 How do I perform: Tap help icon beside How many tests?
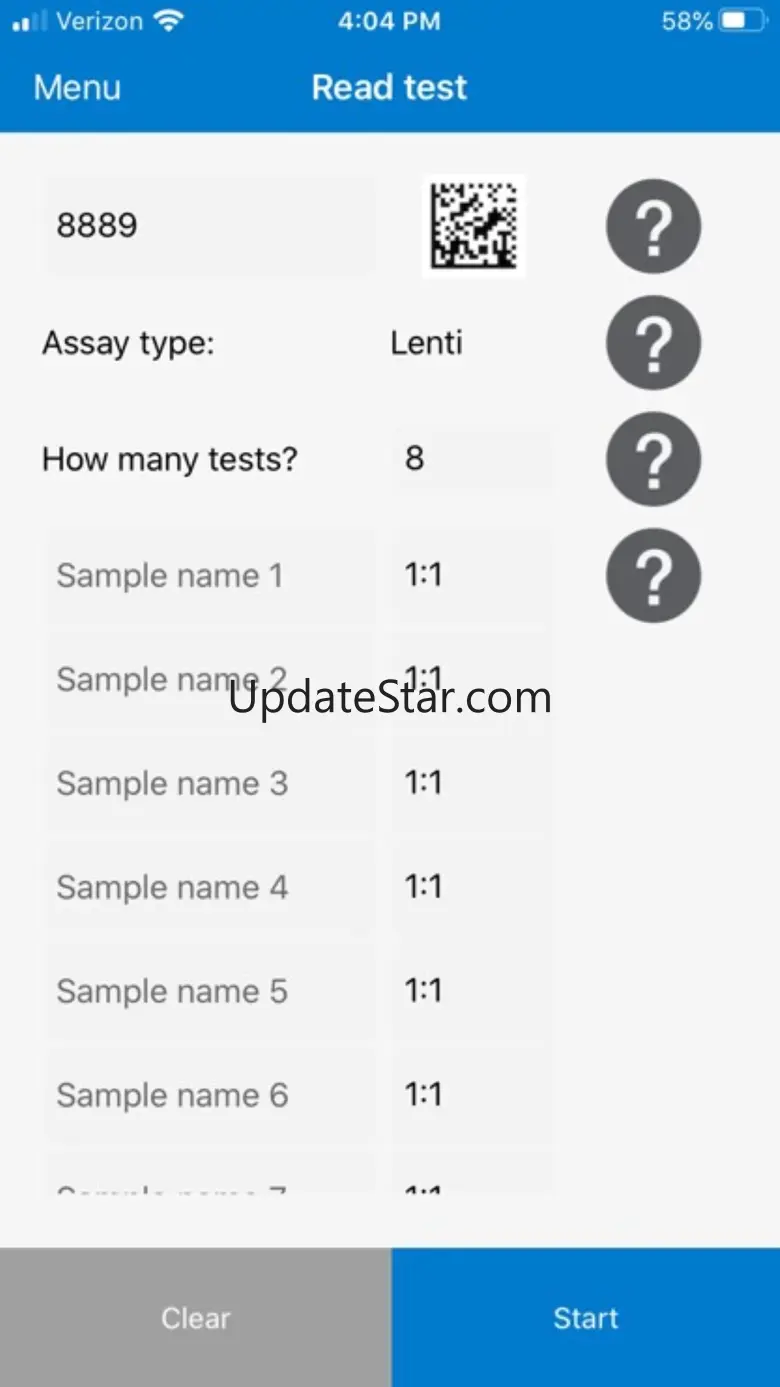653,459
